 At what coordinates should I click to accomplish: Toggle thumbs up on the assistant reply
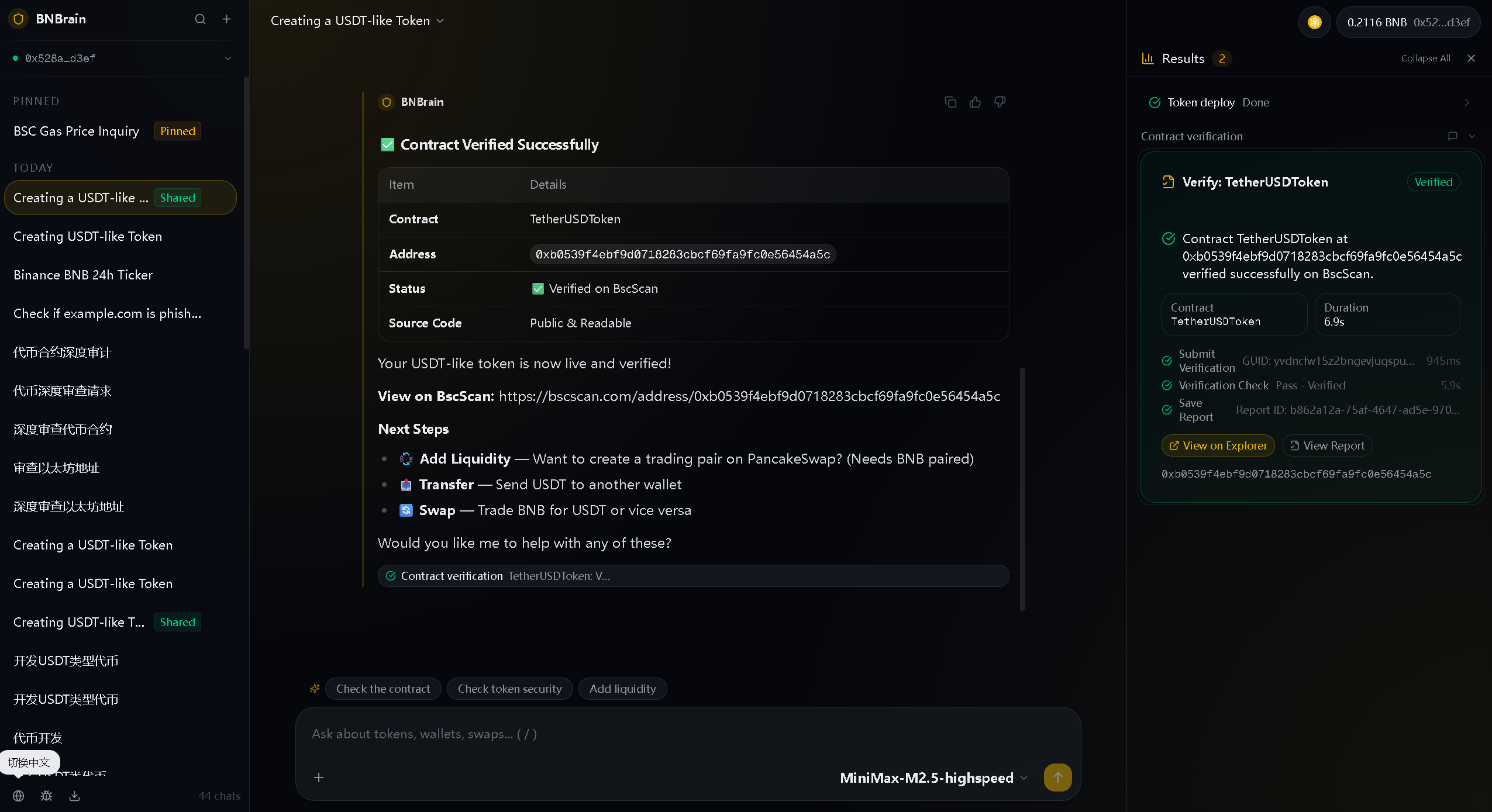coord(974,102)
